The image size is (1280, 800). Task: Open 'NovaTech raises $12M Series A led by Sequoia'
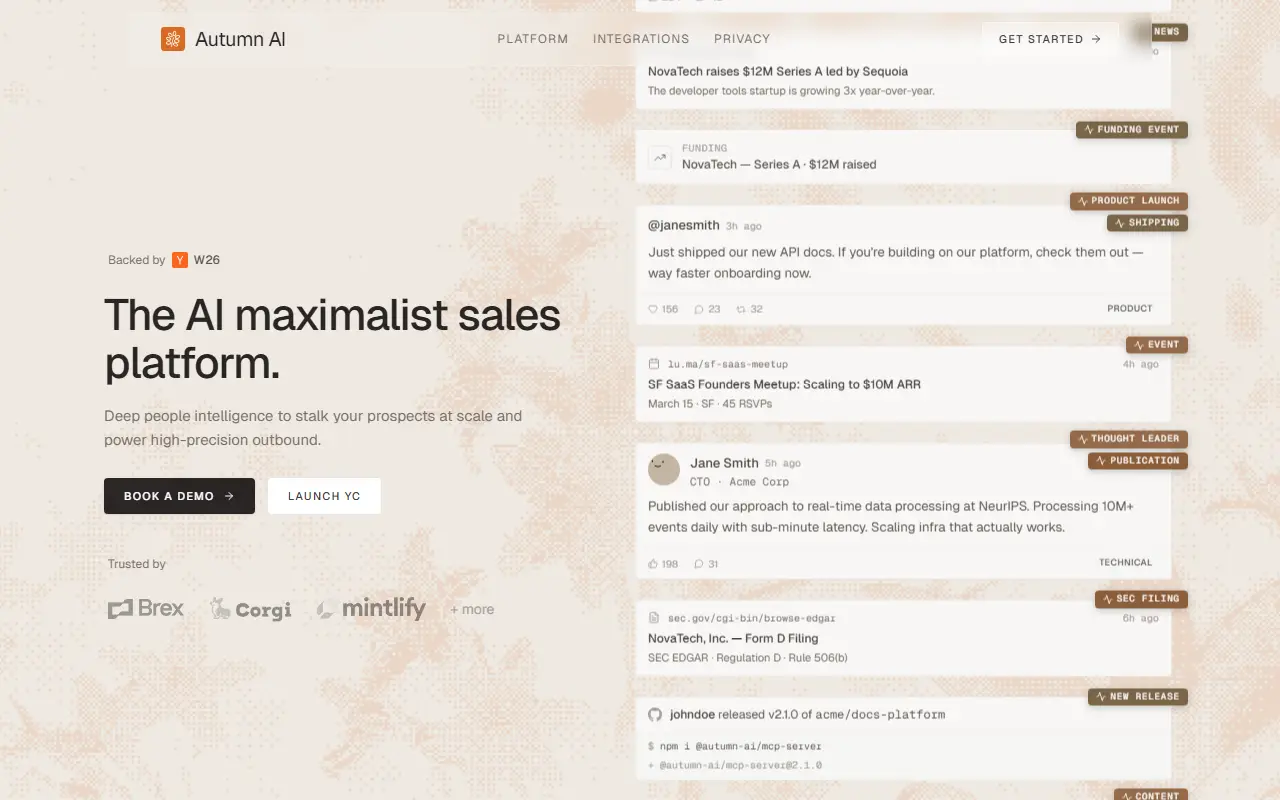(778, 72)
